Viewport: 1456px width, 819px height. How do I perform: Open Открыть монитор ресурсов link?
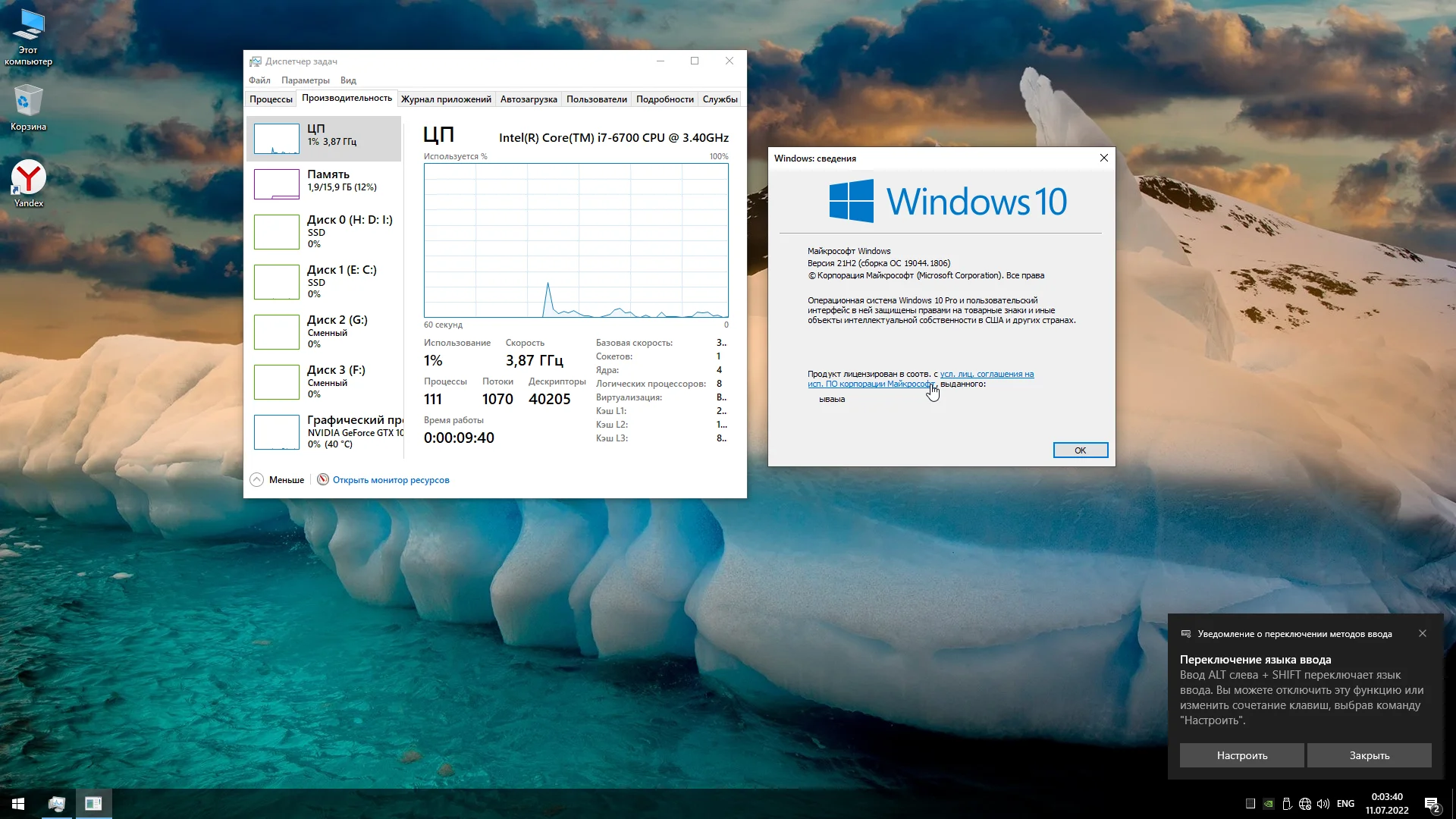click(391, 480)
